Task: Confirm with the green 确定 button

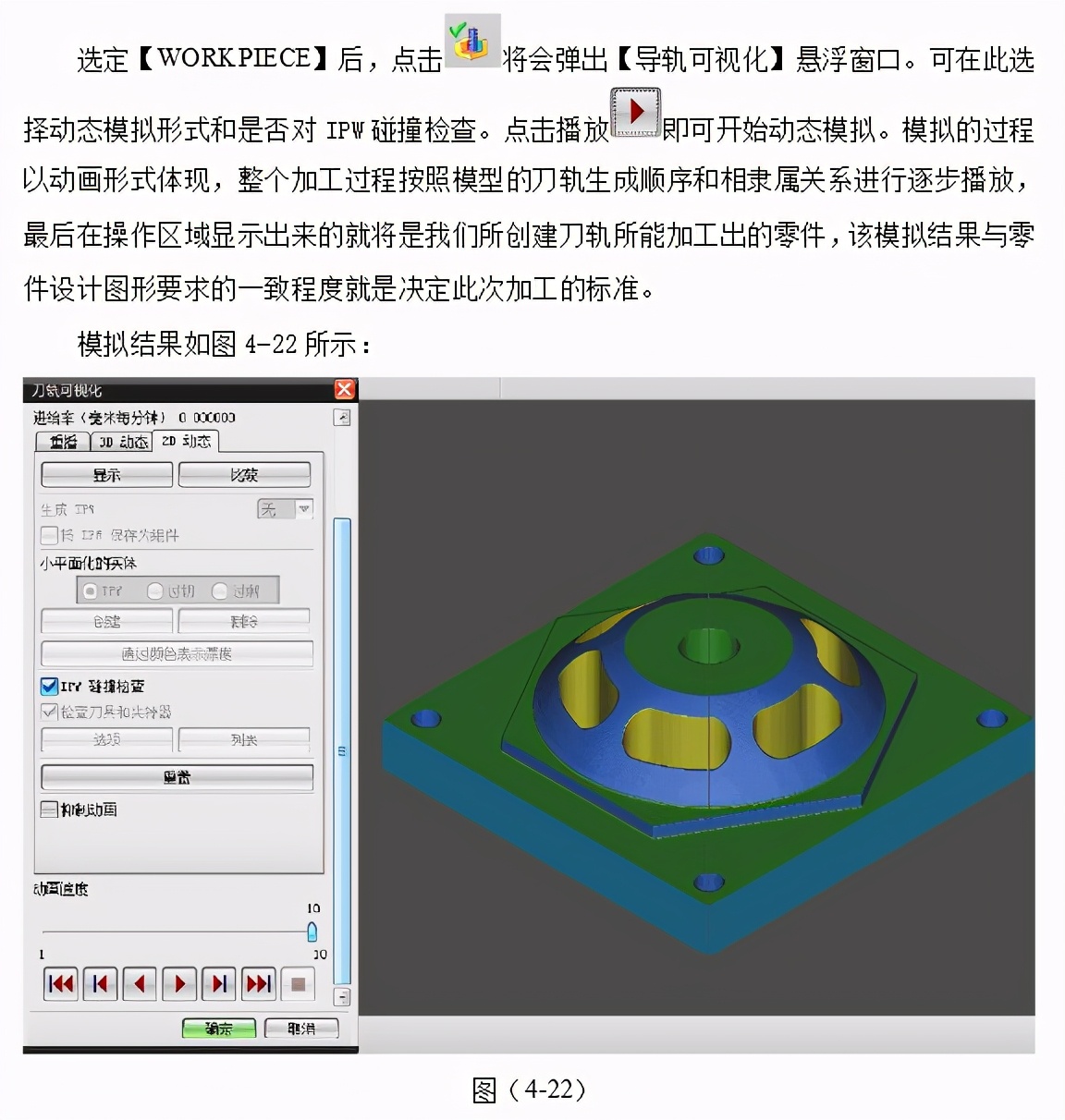Action: click(x=219, y=1029)
